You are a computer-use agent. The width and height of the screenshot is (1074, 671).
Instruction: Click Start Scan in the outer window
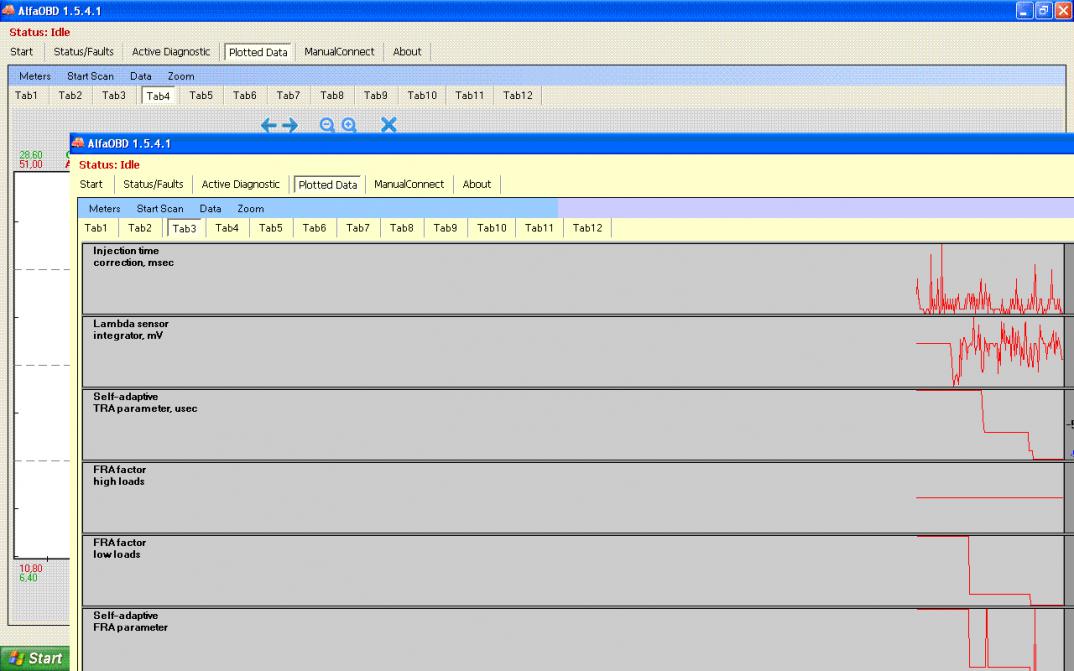90,76
